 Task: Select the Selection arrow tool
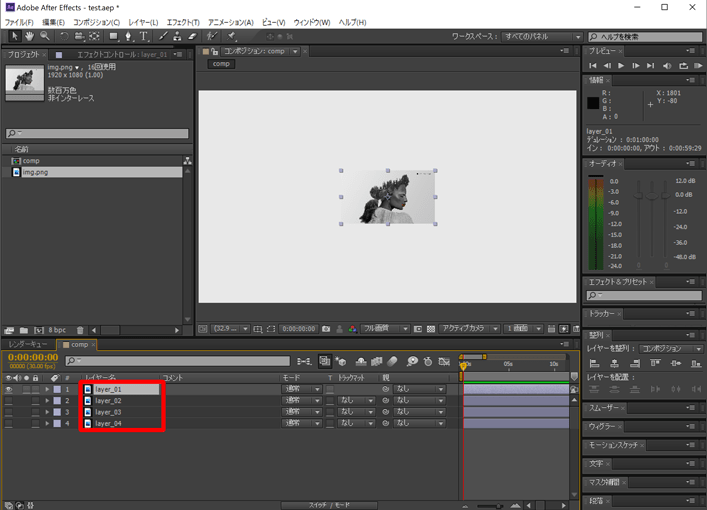(14, 36)
